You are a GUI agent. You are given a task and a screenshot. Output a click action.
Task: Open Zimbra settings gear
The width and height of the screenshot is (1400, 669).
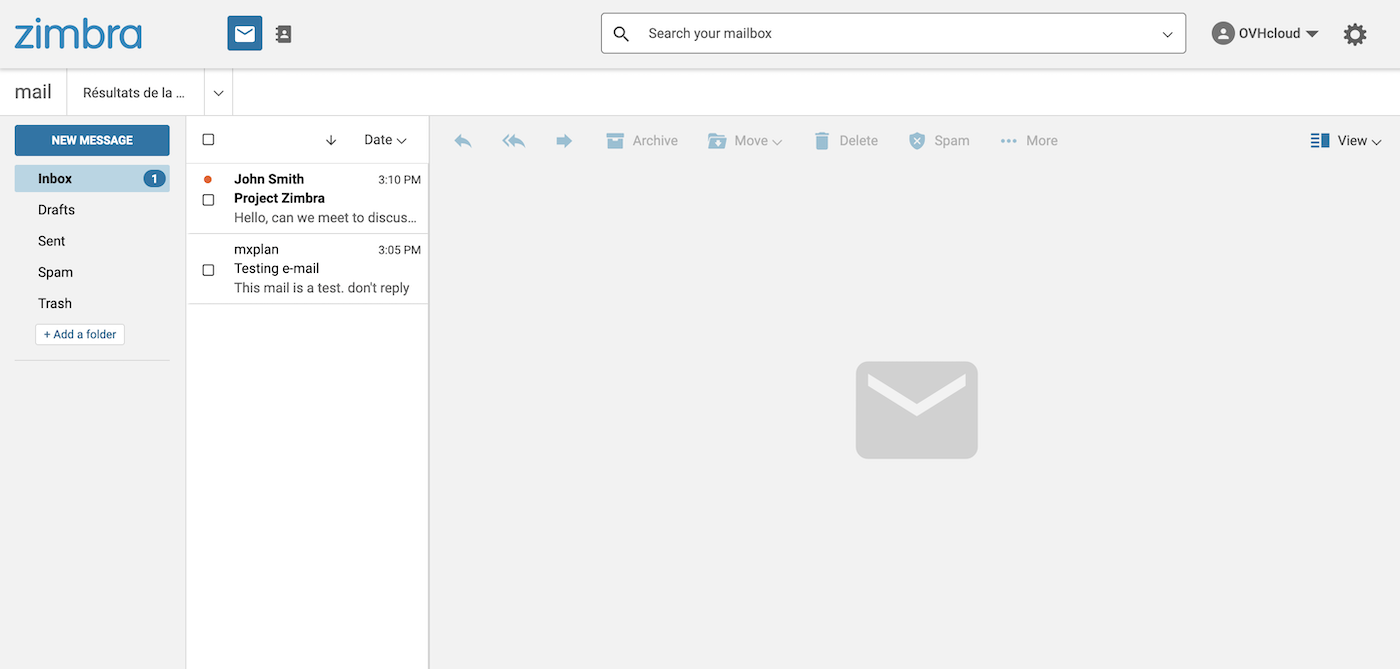pyautogui.click(x=1355, y=33)
